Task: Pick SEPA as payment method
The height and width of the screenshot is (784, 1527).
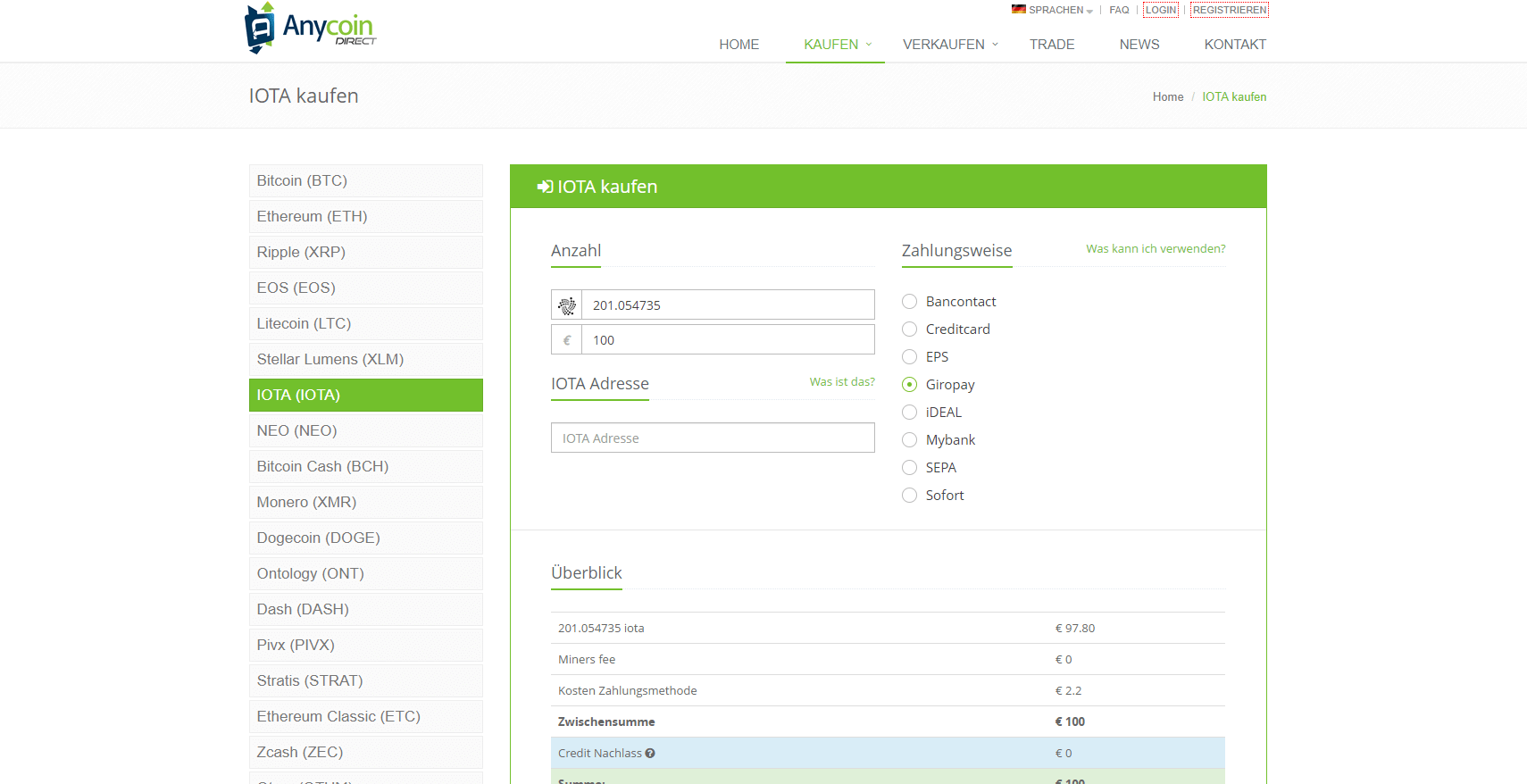Action: tap(909, 468)
